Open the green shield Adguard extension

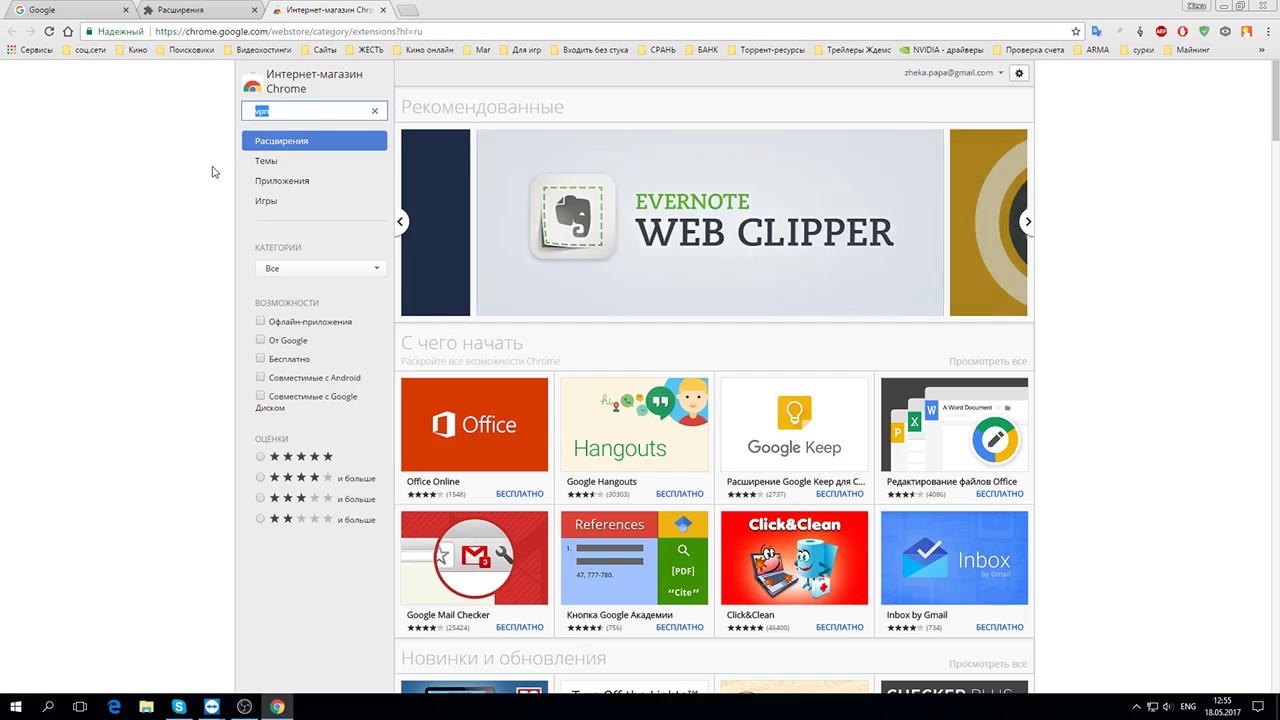[x=1204, y=31]
